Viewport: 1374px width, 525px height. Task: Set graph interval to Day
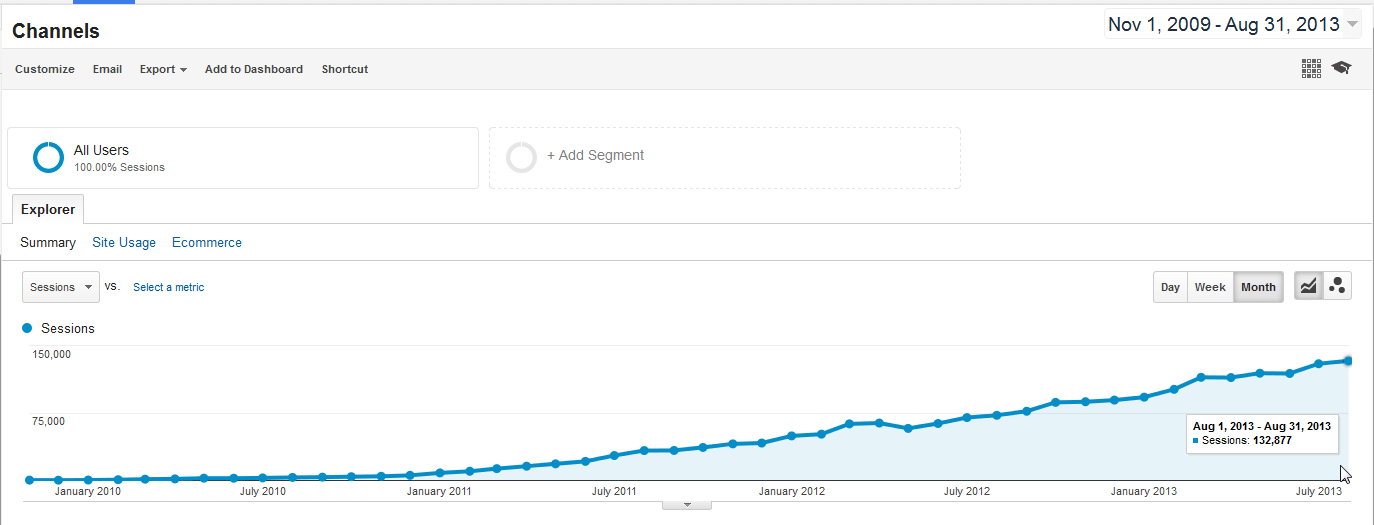point(1170,287)
